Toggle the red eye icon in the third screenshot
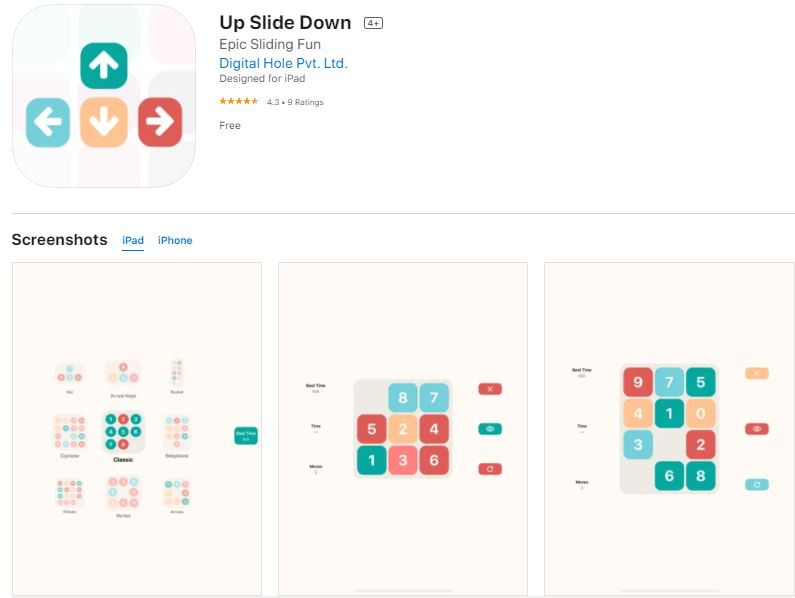795x598 pixels. [x=756, y=429]
